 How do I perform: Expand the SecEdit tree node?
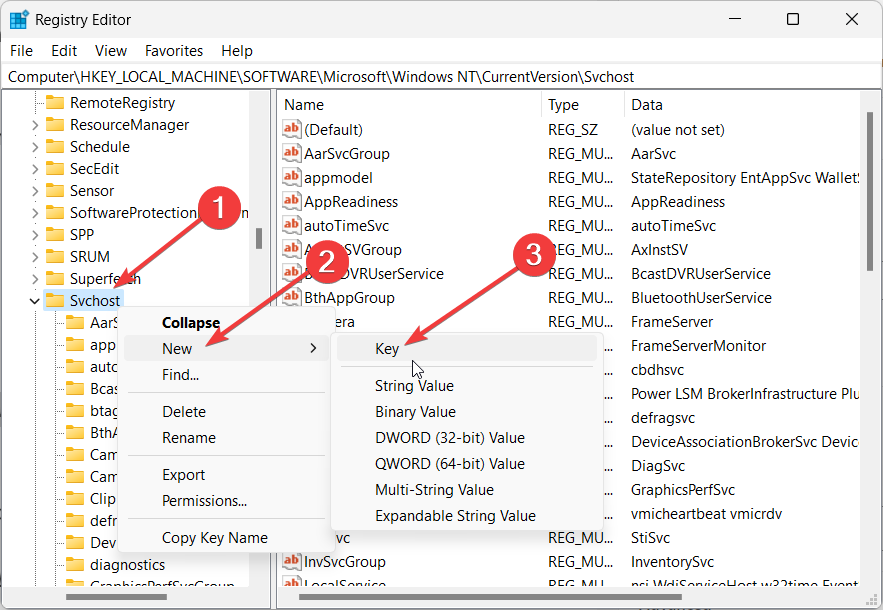(35, 169)
